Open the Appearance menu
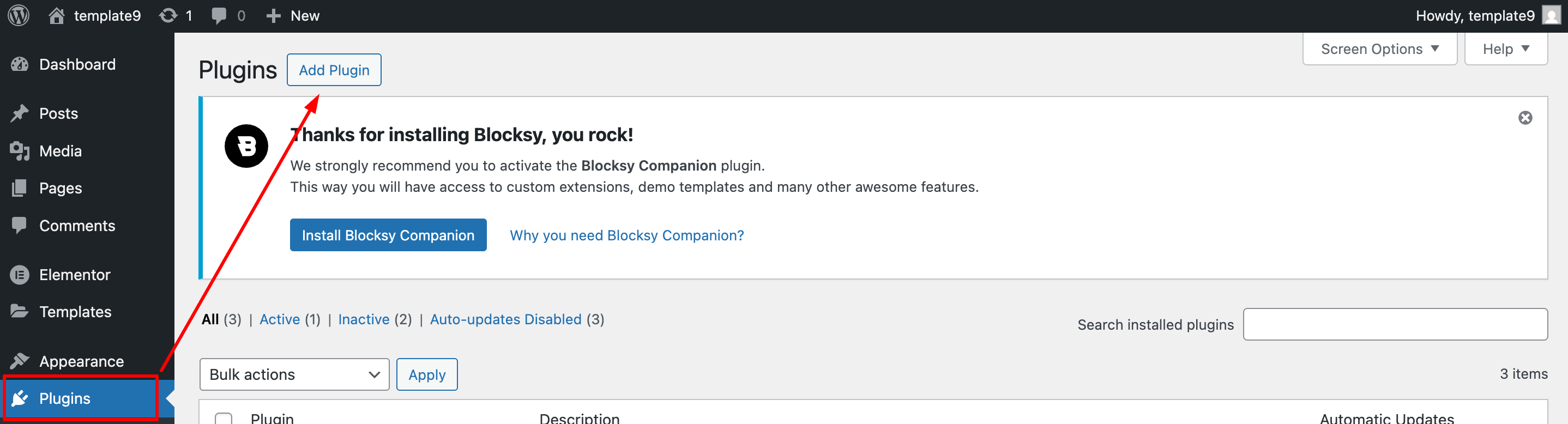The image size is (1568, 424). [x=81, y=361]
